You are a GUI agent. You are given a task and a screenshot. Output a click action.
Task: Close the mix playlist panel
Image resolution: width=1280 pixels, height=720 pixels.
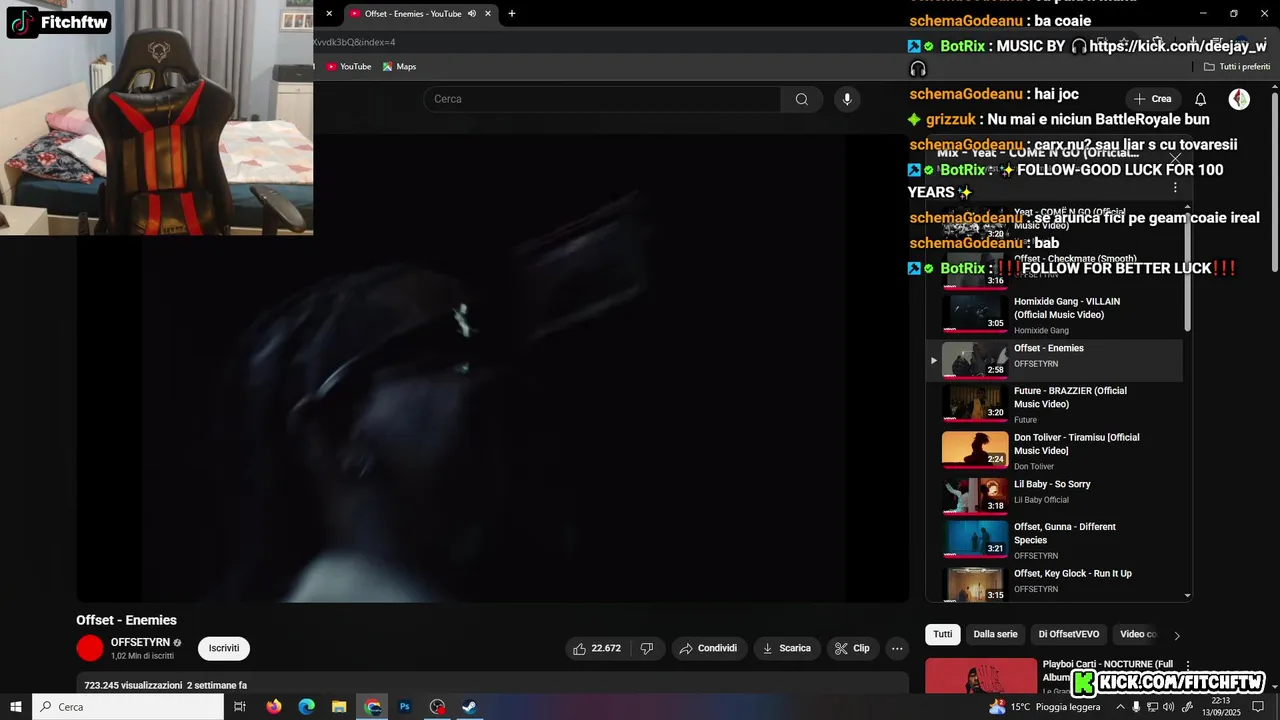point(1175,158)
